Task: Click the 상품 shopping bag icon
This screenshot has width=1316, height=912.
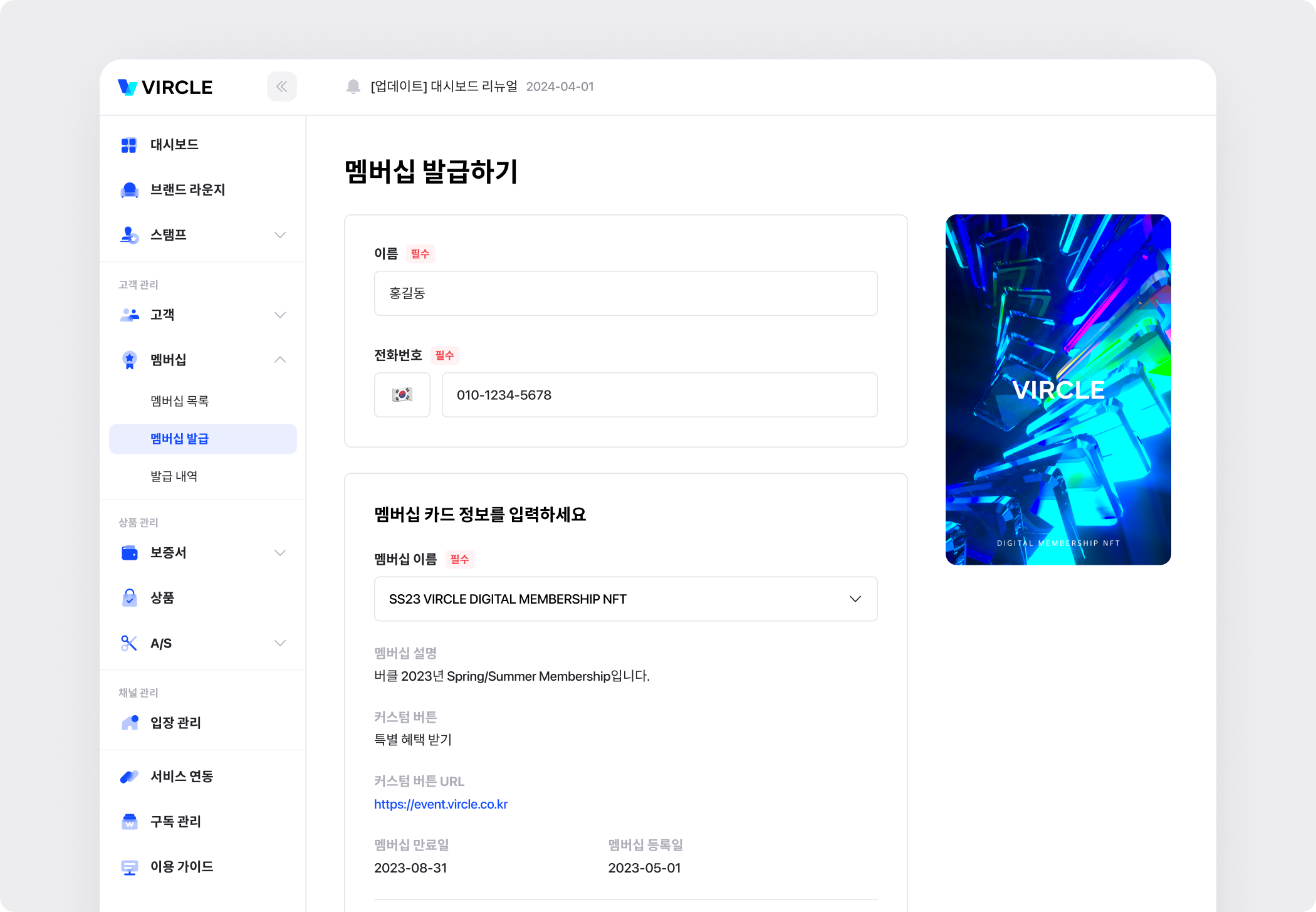Action: click(x=129, y=598)
